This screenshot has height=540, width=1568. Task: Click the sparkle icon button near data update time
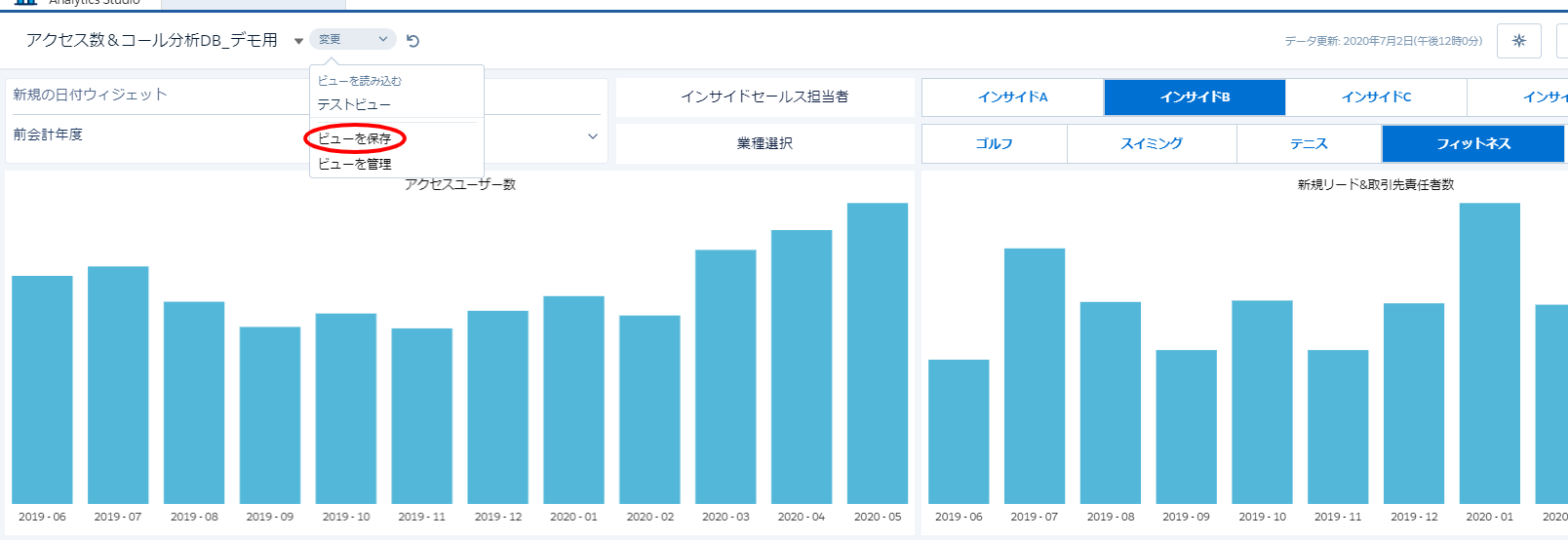tap(1518, 41)
